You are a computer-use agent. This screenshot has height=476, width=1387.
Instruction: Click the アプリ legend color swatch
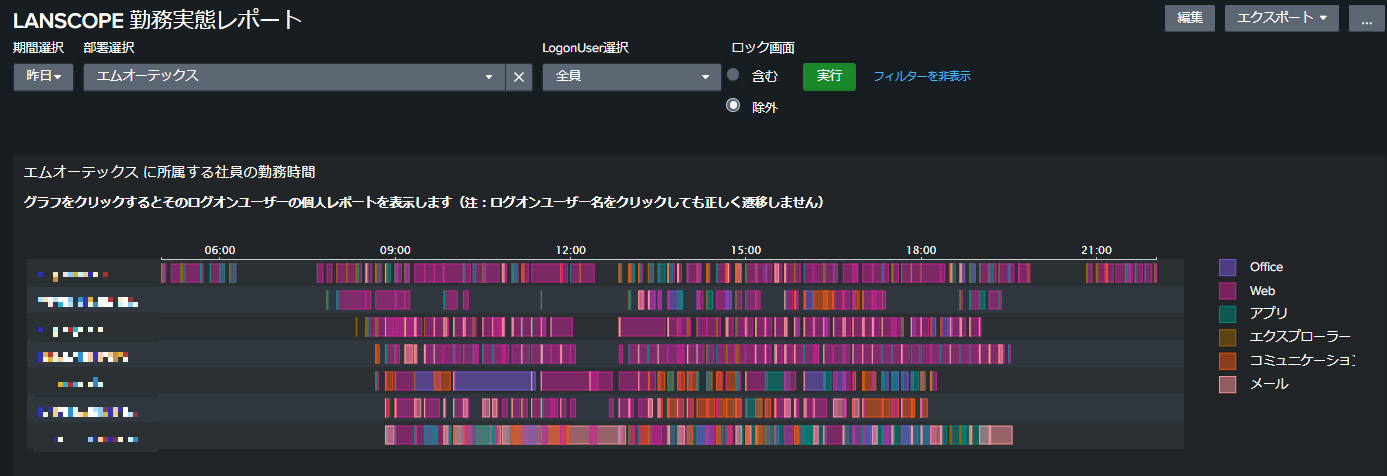click(1228, 314)
